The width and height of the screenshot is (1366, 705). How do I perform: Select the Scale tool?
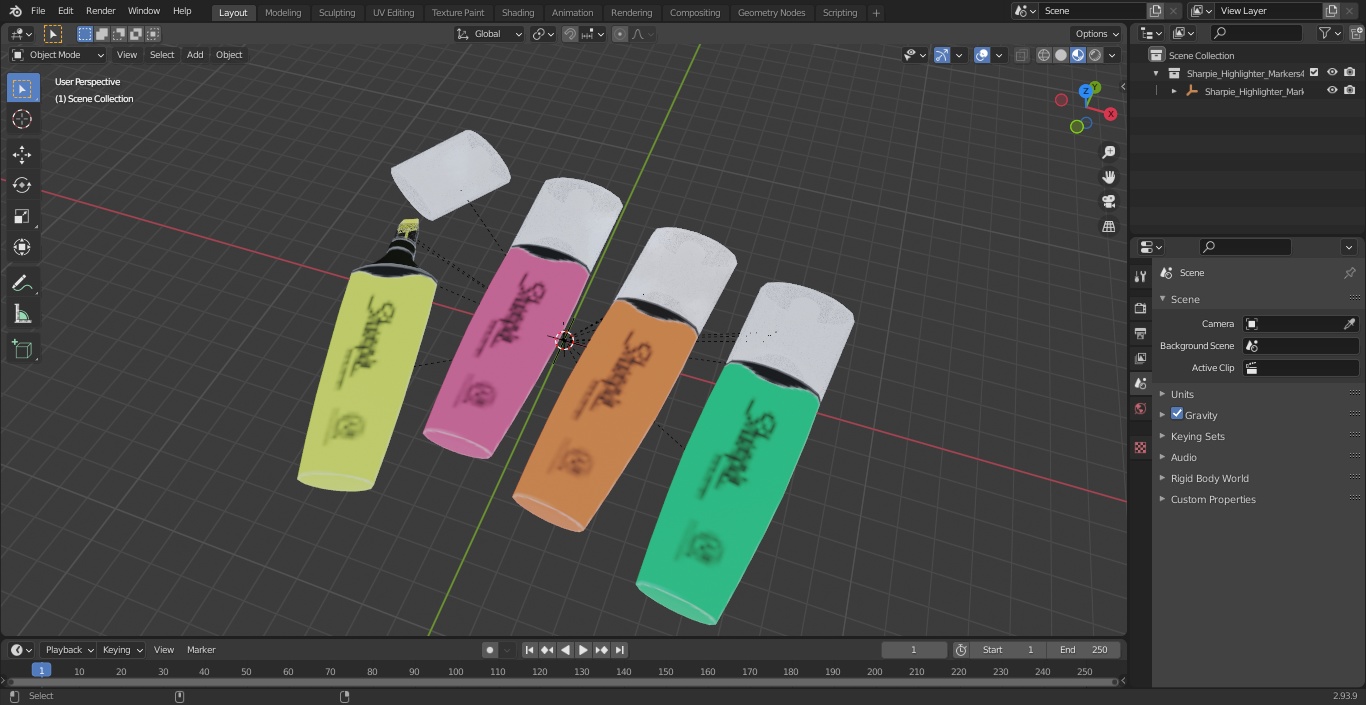[22, 216]
